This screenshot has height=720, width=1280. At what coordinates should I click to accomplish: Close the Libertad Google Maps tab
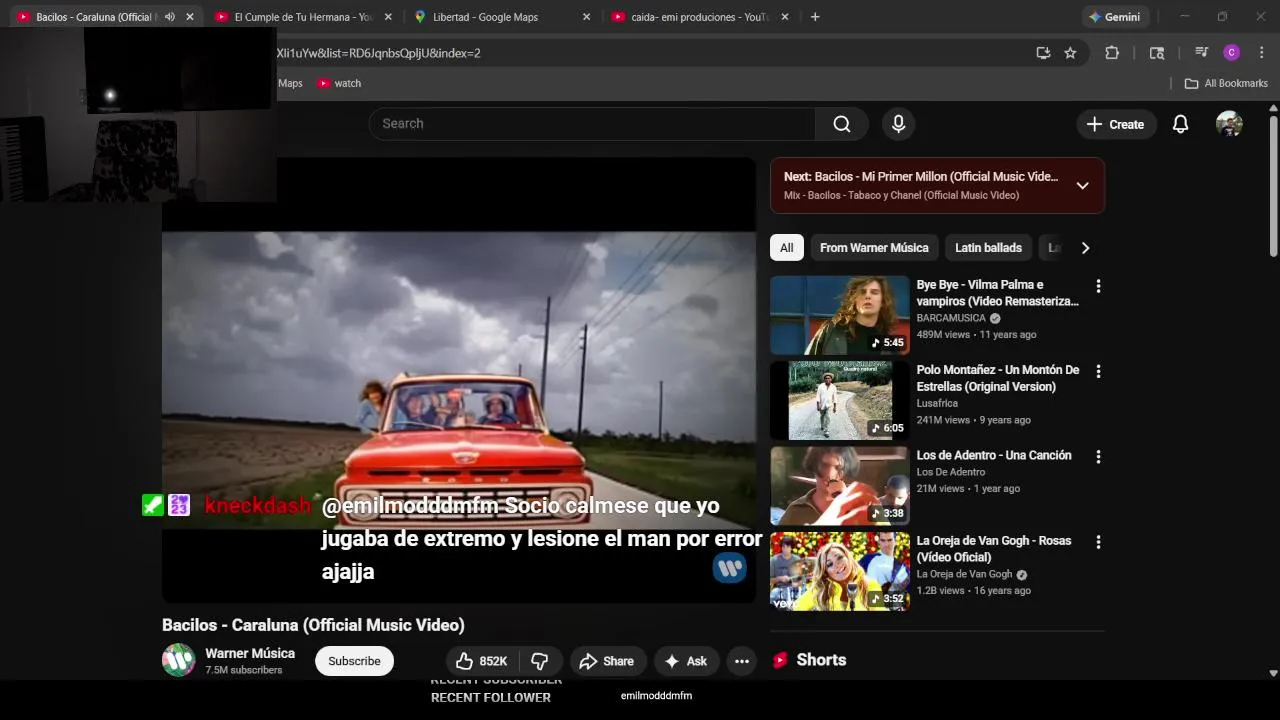pos(586,17)
